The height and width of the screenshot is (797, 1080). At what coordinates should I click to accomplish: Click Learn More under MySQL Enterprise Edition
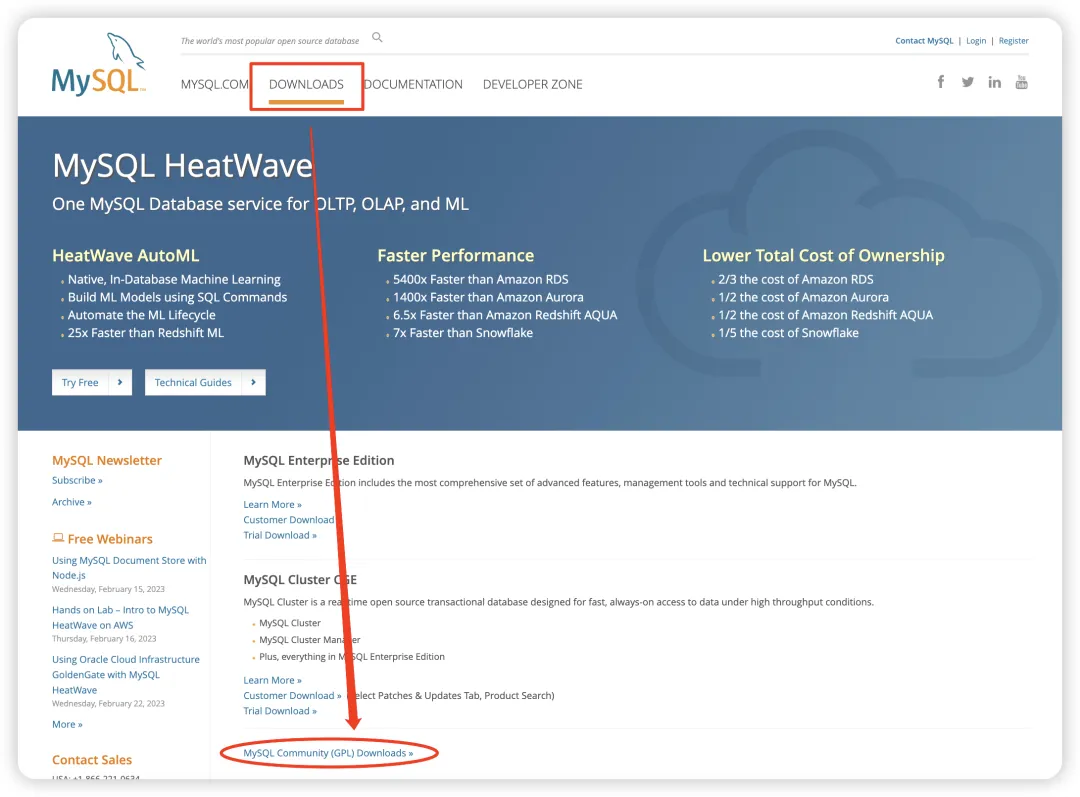click(x=272, y=504)
